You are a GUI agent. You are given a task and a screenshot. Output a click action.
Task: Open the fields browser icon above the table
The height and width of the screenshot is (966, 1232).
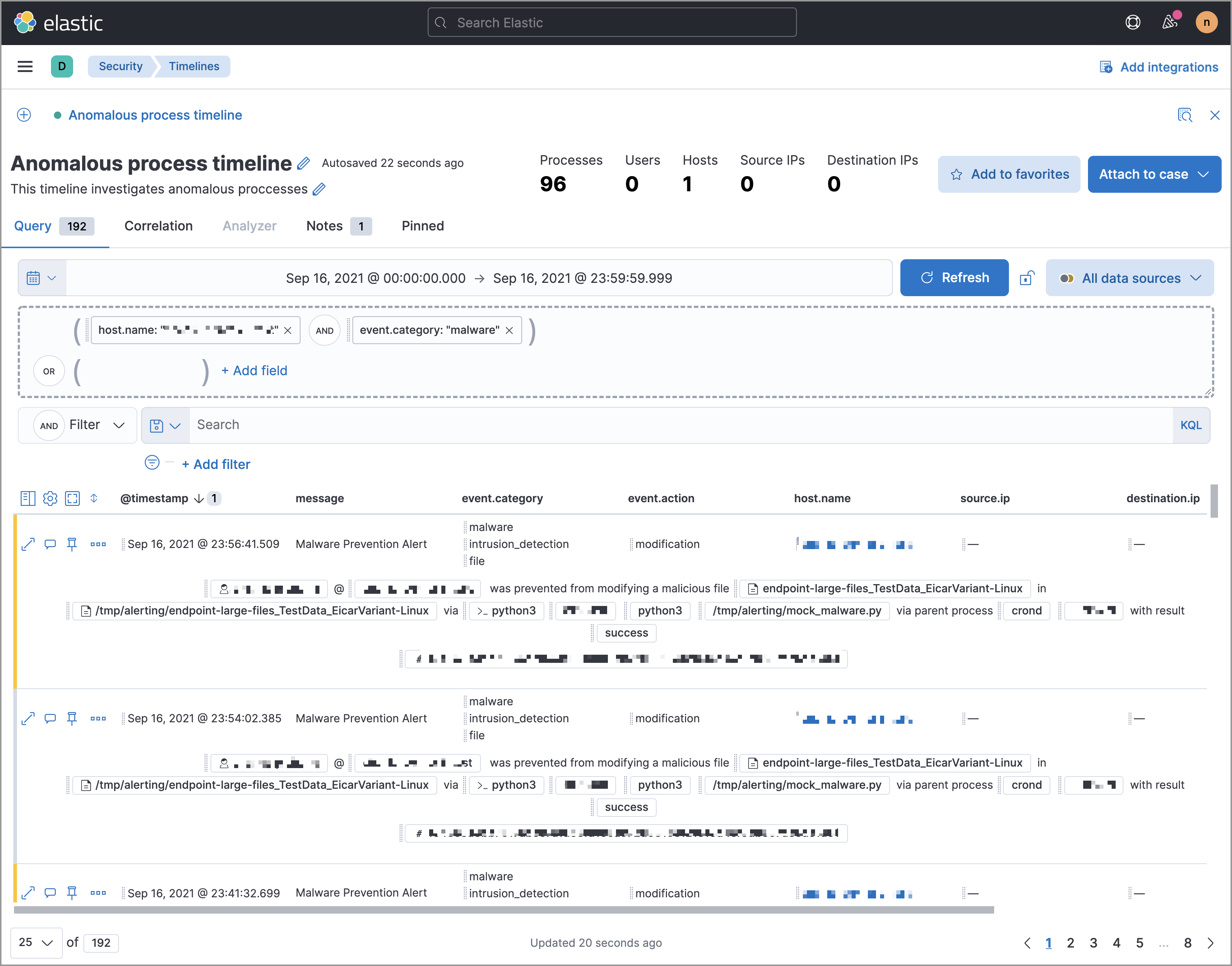coord(28,498)
